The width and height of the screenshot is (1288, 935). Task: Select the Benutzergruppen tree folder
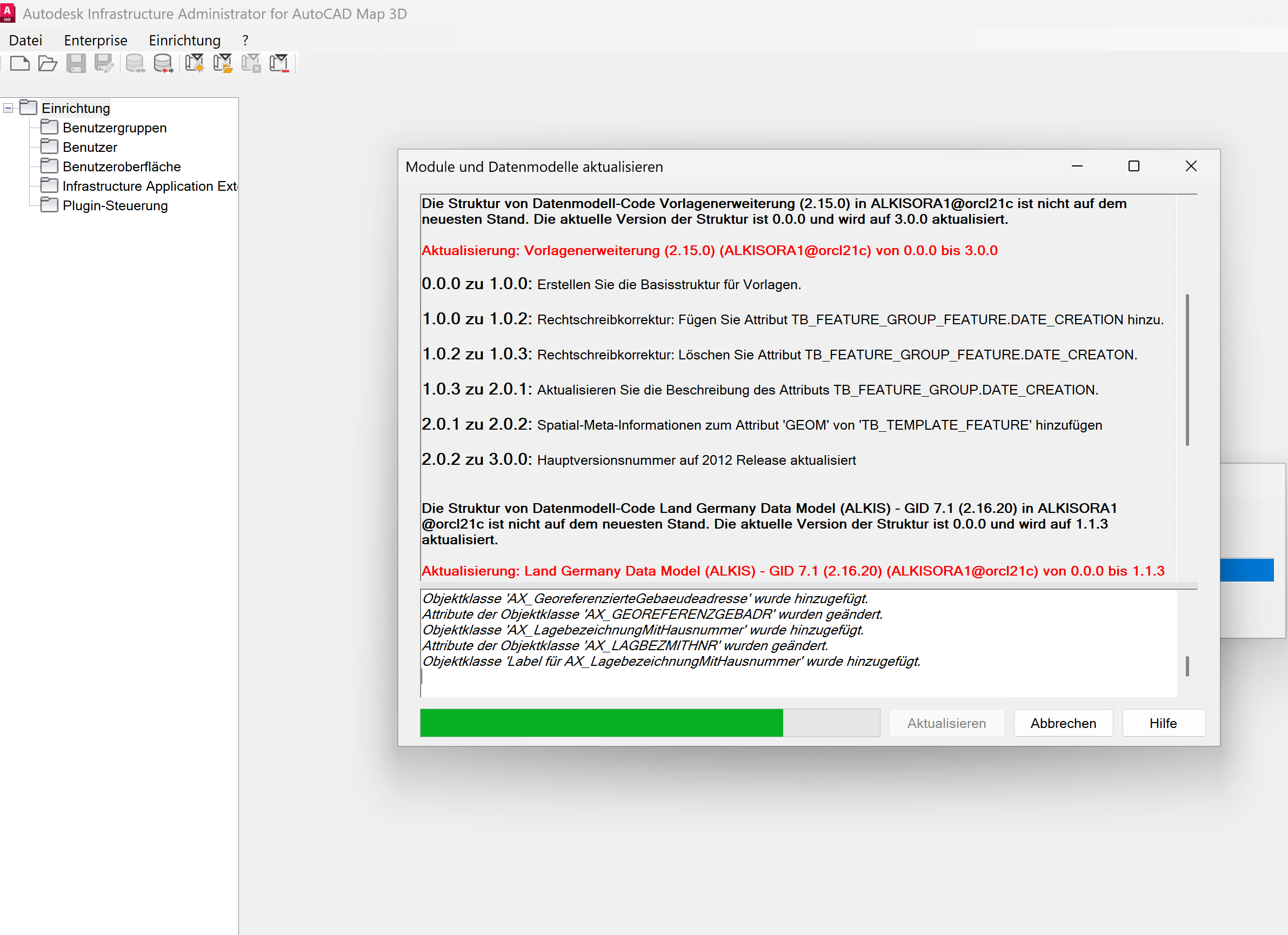pyautogui.click(x=114, y=128)
